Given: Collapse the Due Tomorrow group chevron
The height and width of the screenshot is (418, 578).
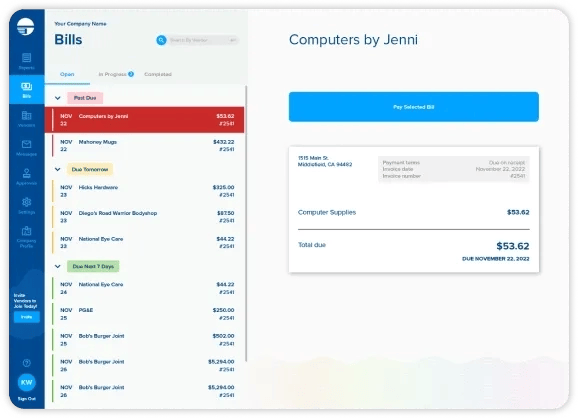Looking at the screenshot, I should coord(58,170).
